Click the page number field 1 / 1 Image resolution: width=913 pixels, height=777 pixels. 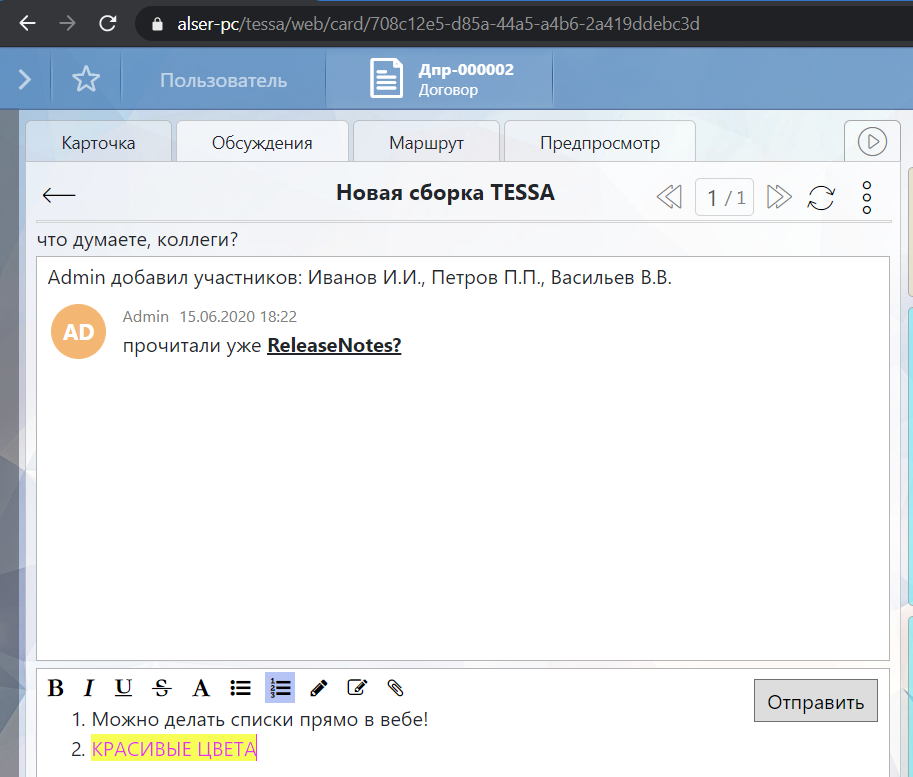click(724, 197)
